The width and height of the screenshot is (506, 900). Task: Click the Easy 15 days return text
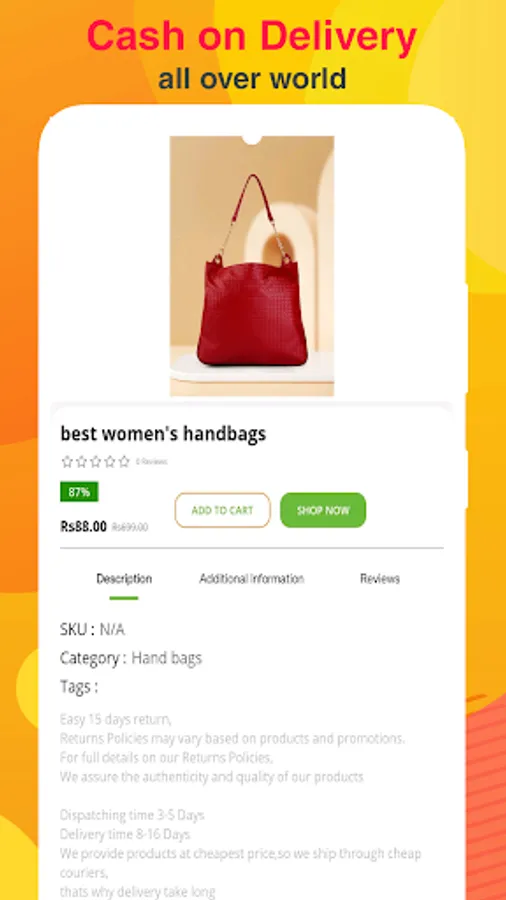tap(115, 719)
